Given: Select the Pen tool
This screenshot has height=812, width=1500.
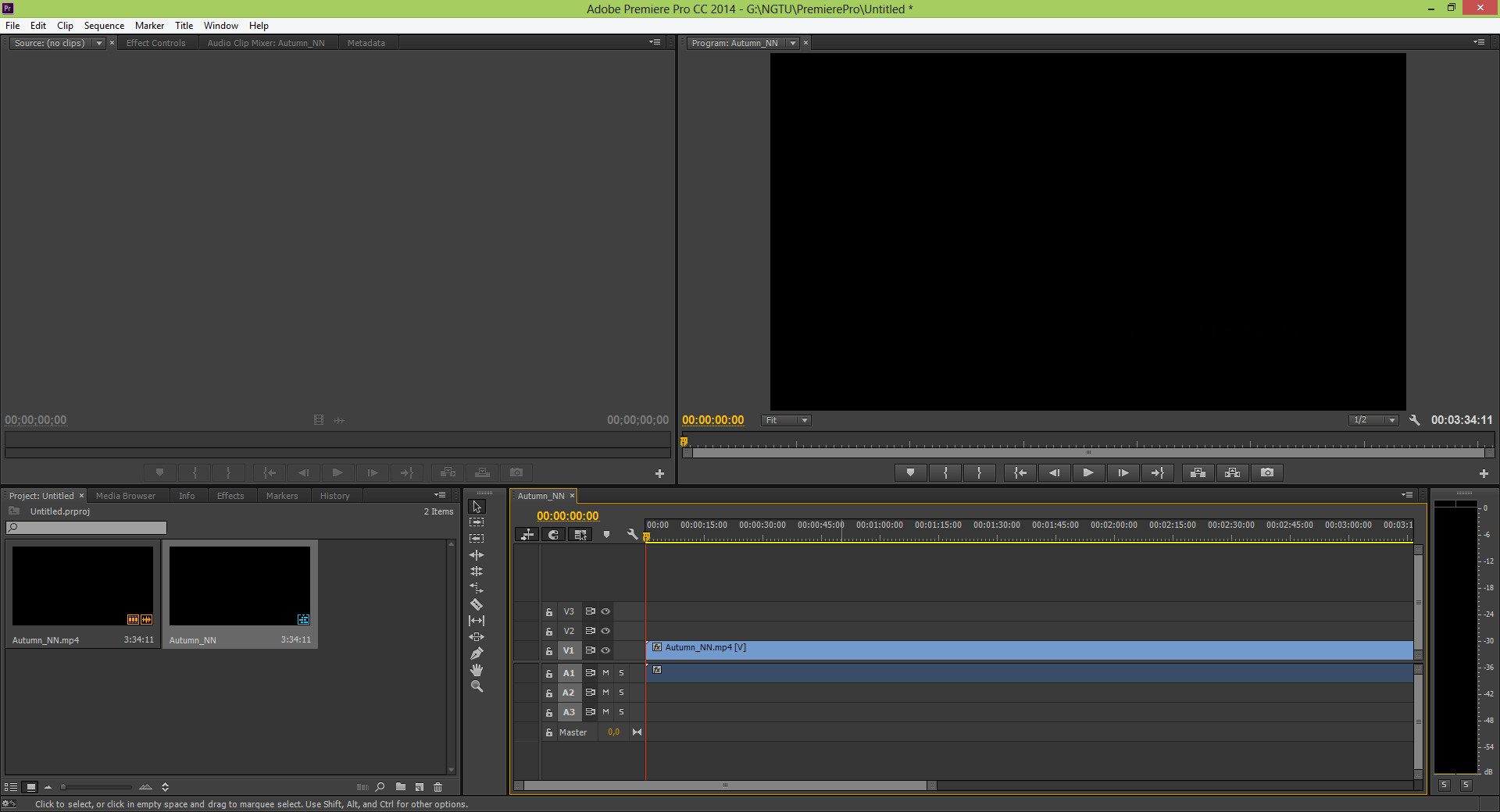Looking at the screenshot, I should click(477, 654).
